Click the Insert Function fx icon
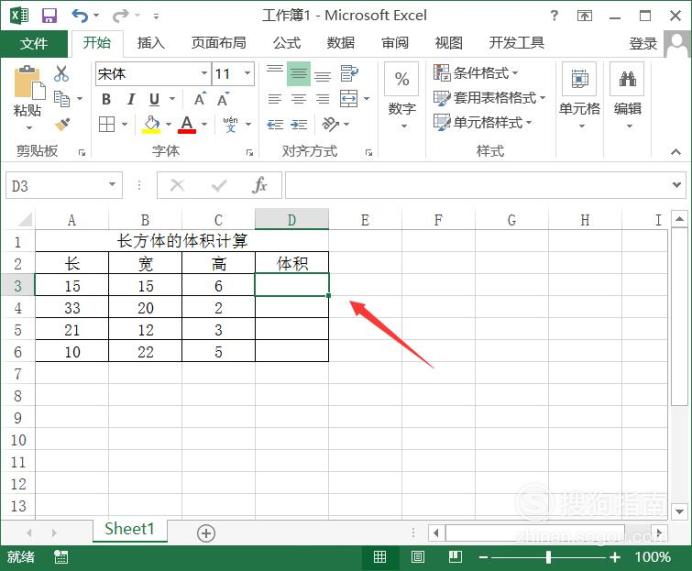This screenshot has width=692, height=571. [260, 185]
